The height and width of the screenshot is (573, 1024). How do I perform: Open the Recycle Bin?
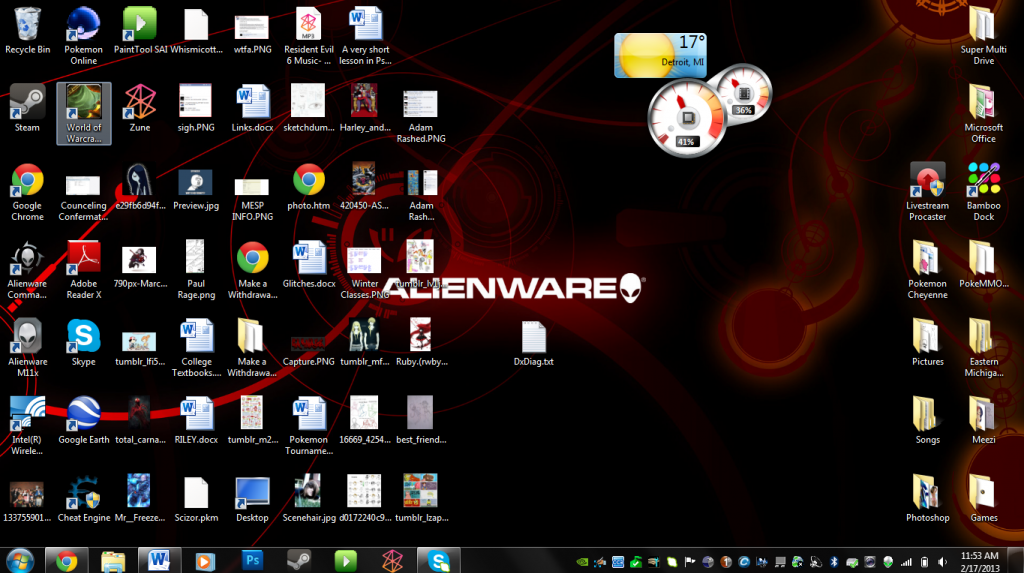pos(27,31)
